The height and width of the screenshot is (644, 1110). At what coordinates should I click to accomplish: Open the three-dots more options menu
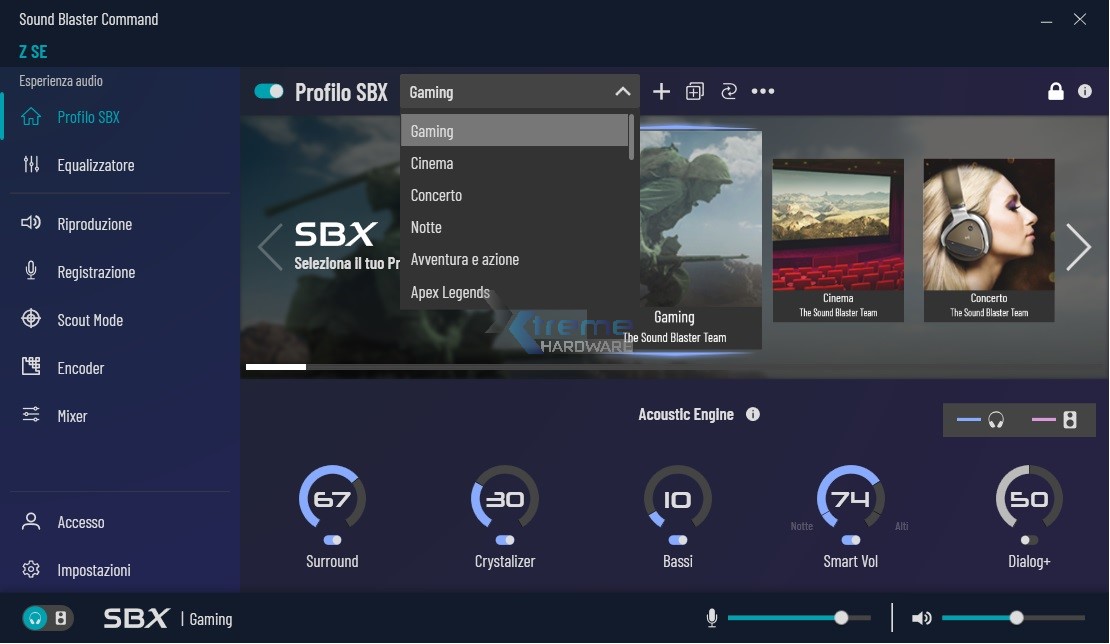(763, 92)
